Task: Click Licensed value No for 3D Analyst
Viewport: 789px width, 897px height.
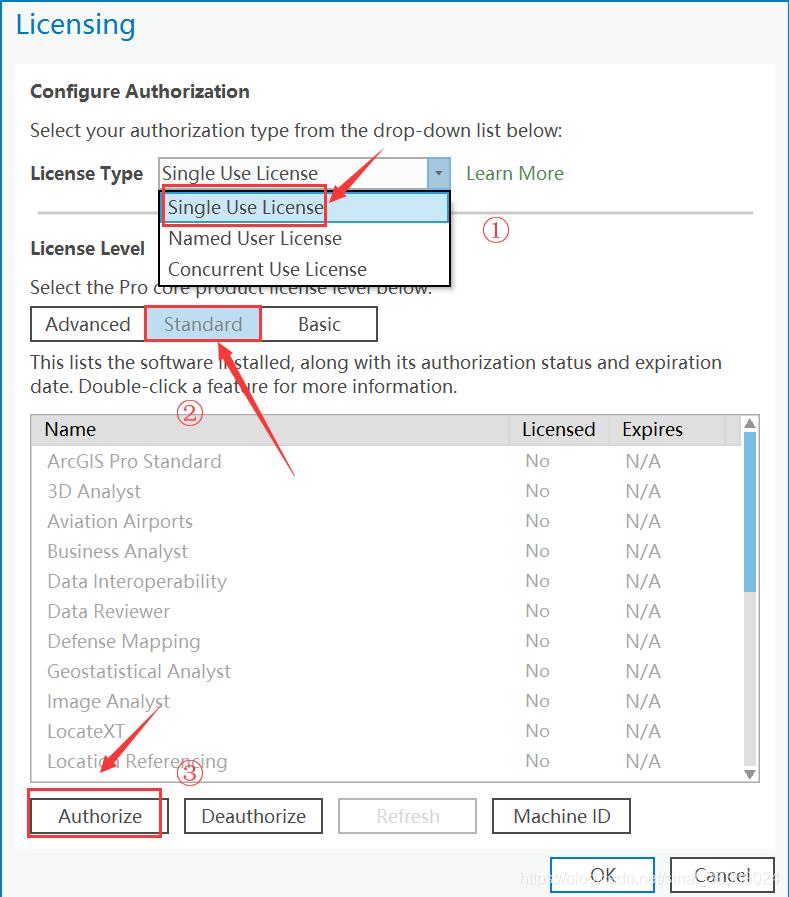Action: click(x=537, y=491)
